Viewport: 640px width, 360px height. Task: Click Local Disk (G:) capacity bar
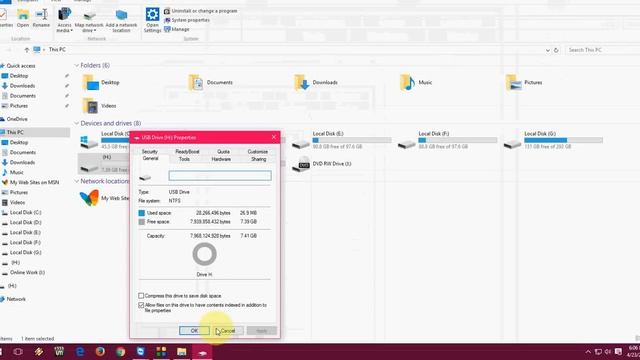pos(563,140)
